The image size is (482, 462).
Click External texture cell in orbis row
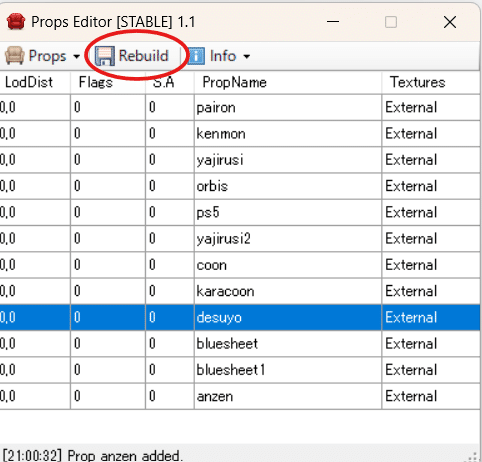[431, 186]
